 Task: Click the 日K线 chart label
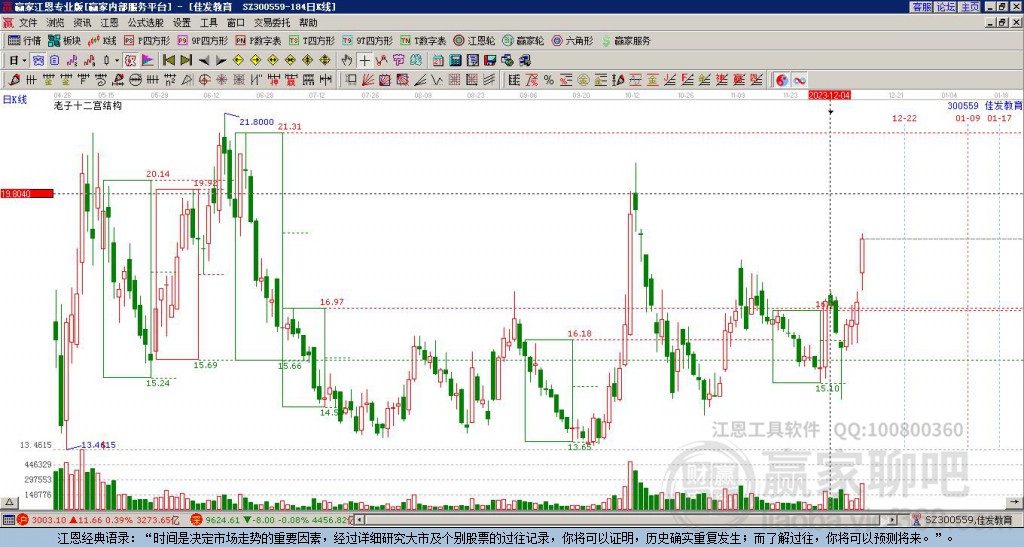15,99
